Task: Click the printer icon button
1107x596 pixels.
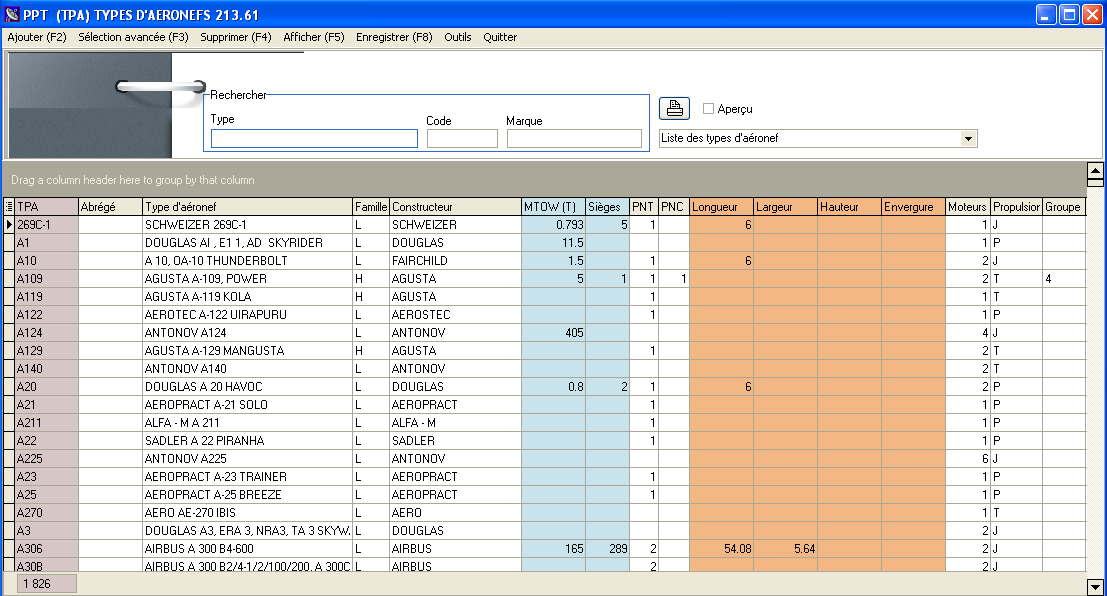Action: 674,108
